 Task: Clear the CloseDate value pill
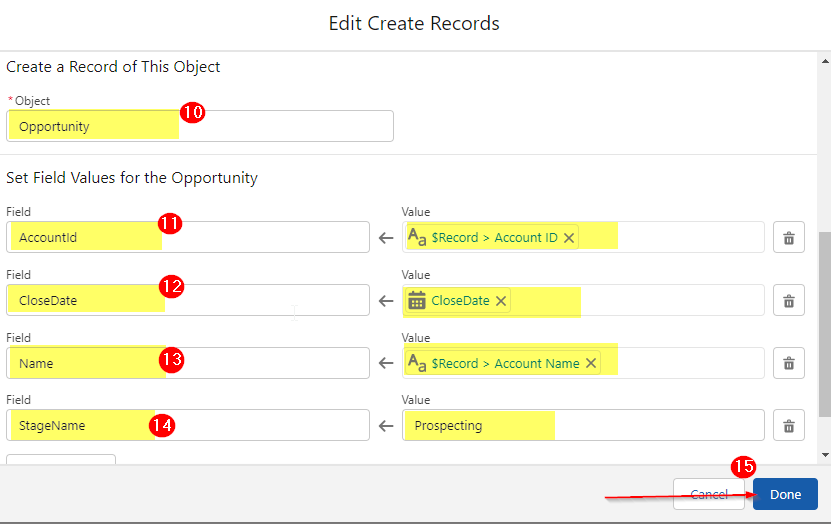501,301
